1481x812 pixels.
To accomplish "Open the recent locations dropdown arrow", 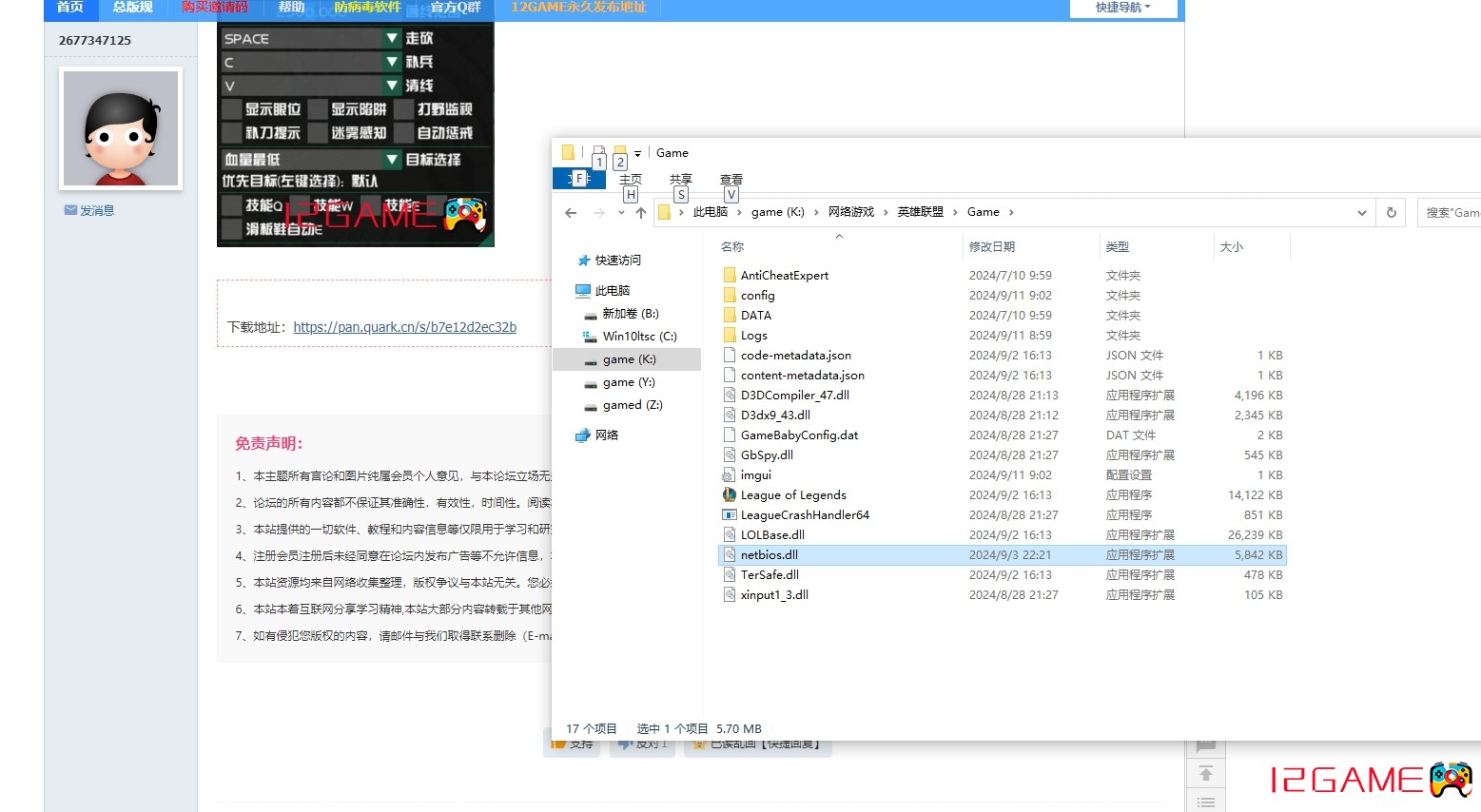I will coord(621,212).
